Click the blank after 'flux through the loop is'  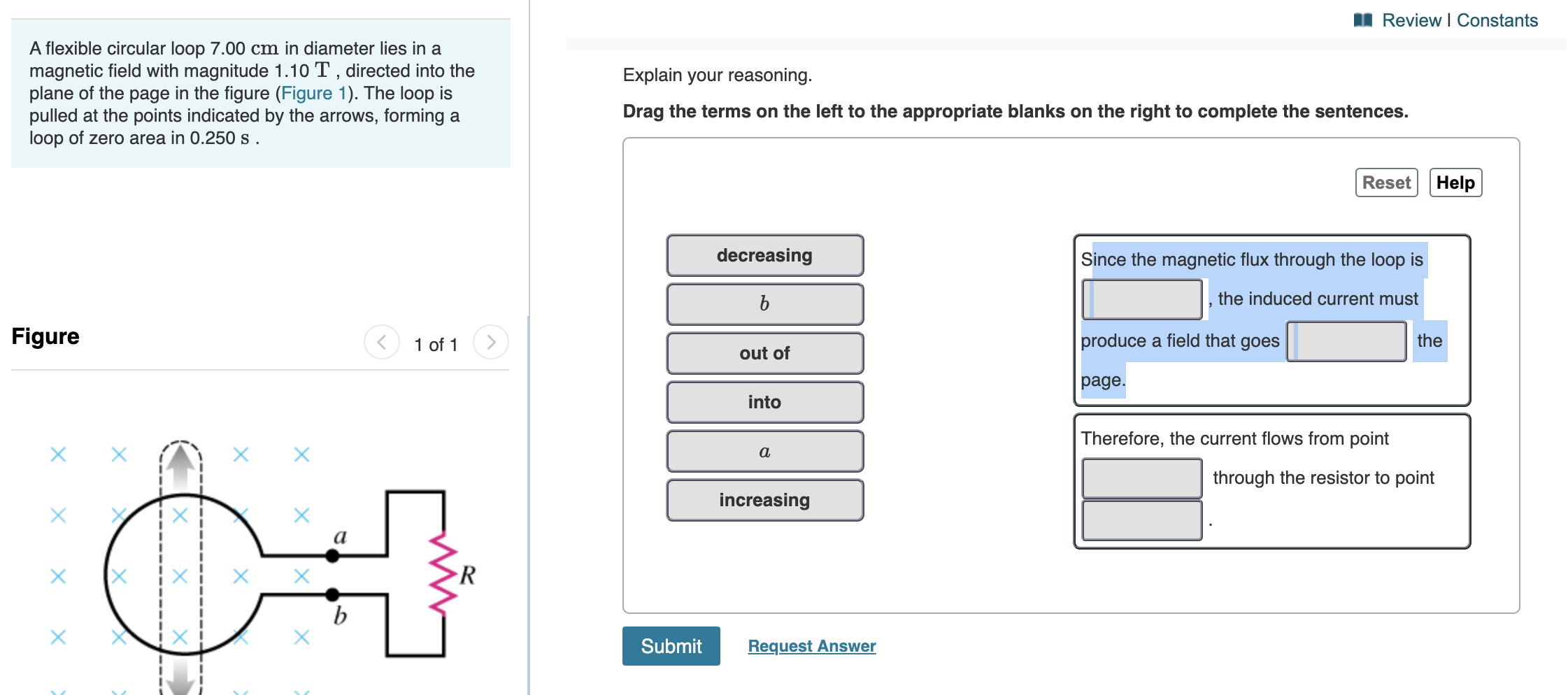point(1141,299)
